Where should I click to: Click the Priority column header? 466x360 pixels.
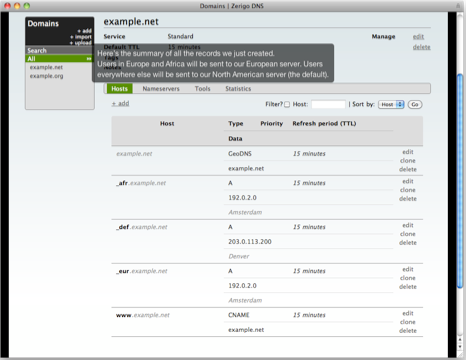coord(272,124)
